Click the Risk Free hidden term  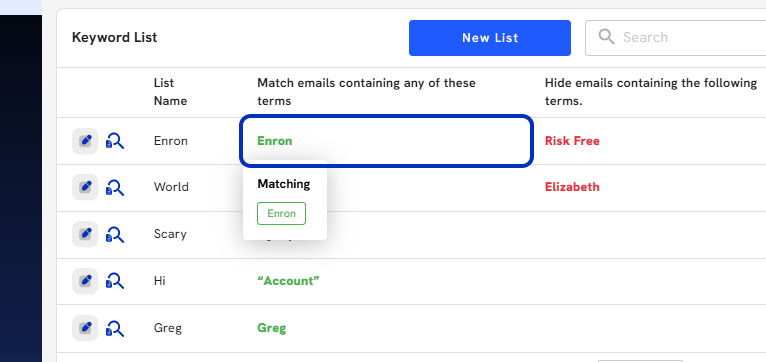[x=572, y=141]
